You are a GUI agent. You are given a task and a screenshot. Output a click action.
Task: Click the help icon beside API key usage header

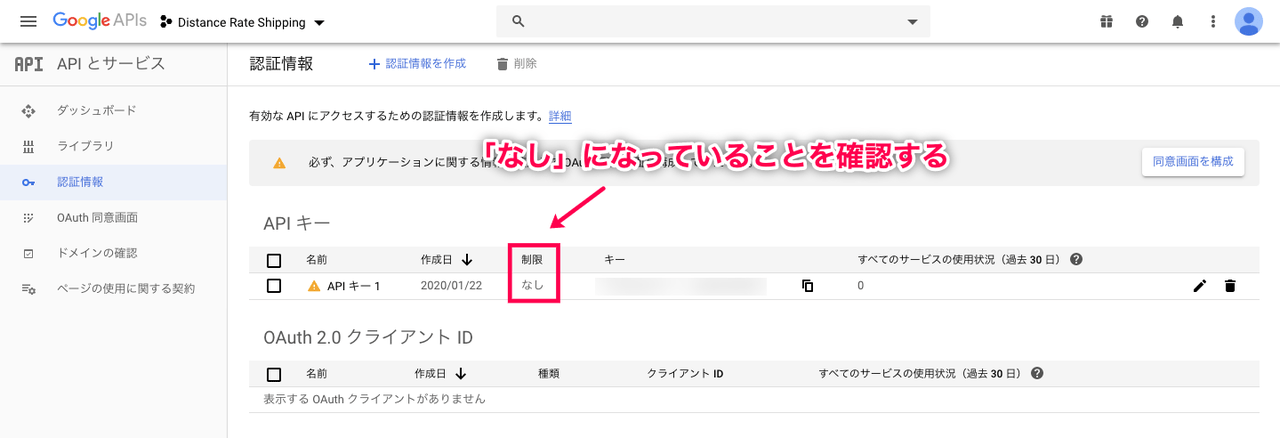[1076, 259]
